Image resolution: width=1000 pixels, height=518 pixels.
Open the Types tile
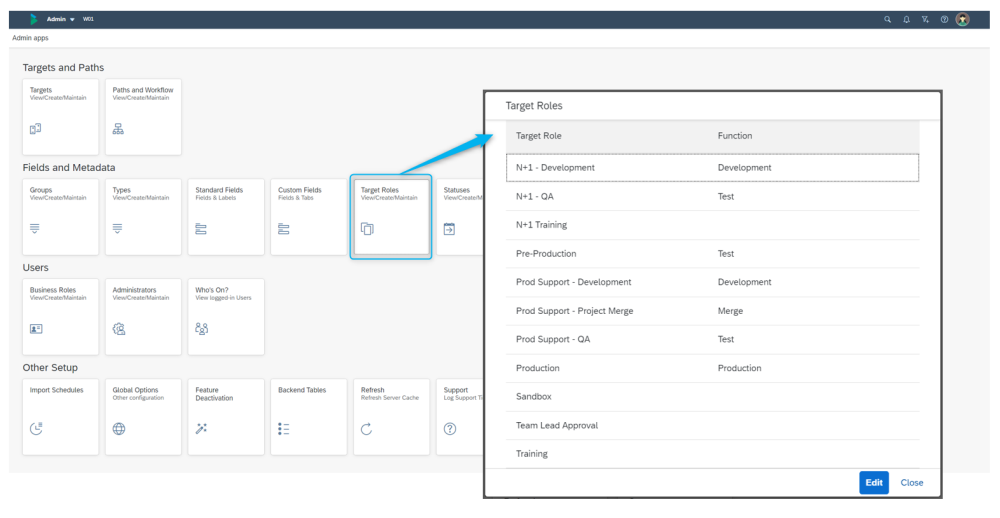coord(143,217)
